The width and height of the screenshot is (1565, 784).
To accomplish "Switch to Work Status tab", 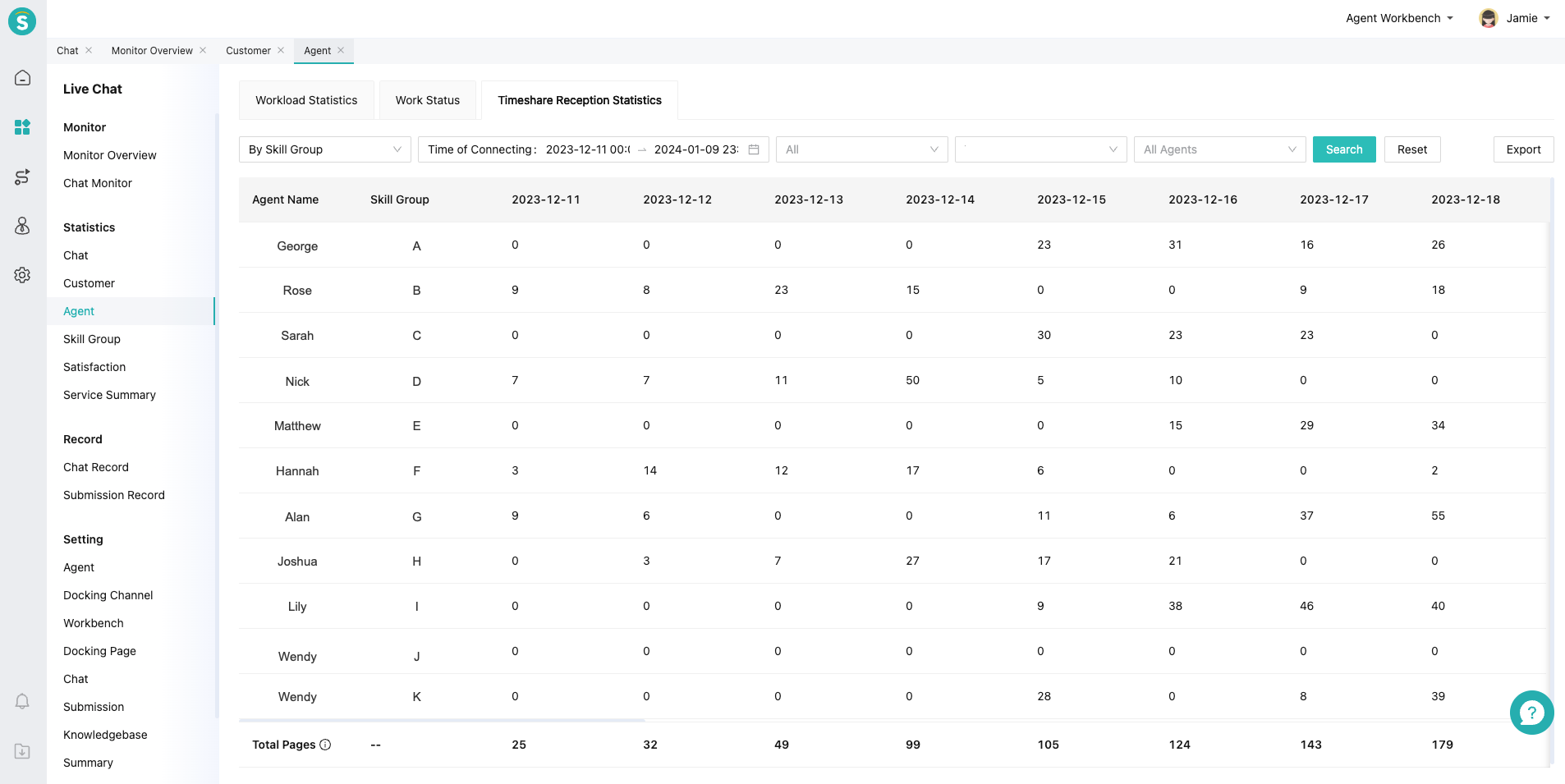I will (x=428, y=100).
